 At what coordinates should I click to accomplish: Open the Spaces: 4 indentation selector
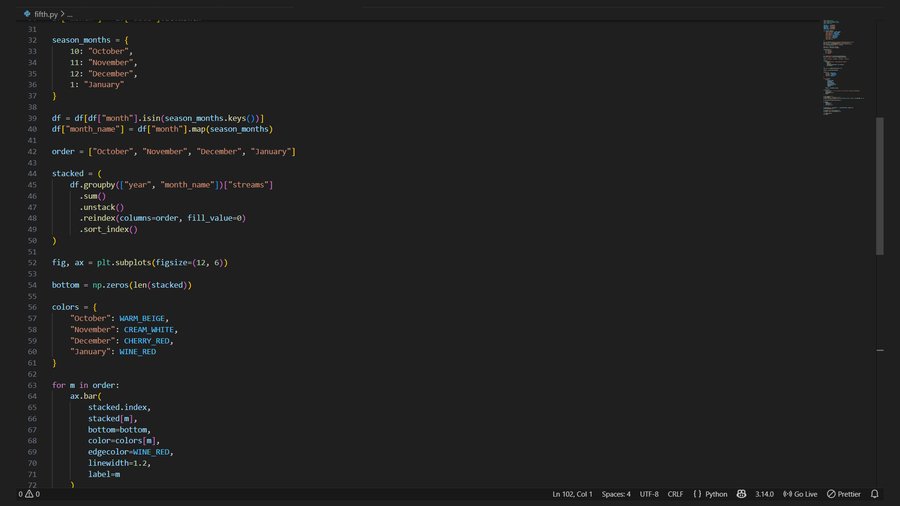tap(616, 494)
